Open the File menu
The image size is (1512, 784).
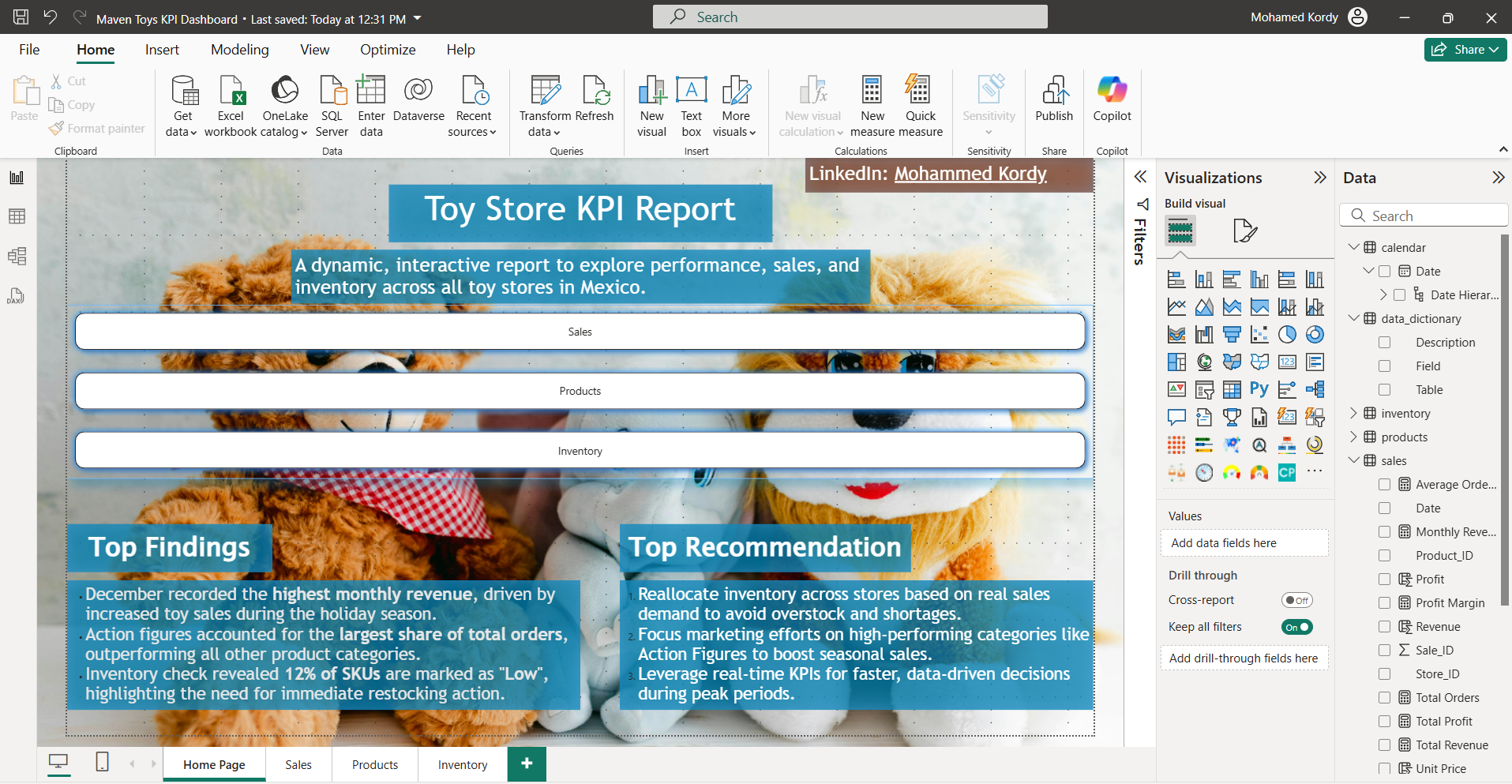(x=29, y=50)
